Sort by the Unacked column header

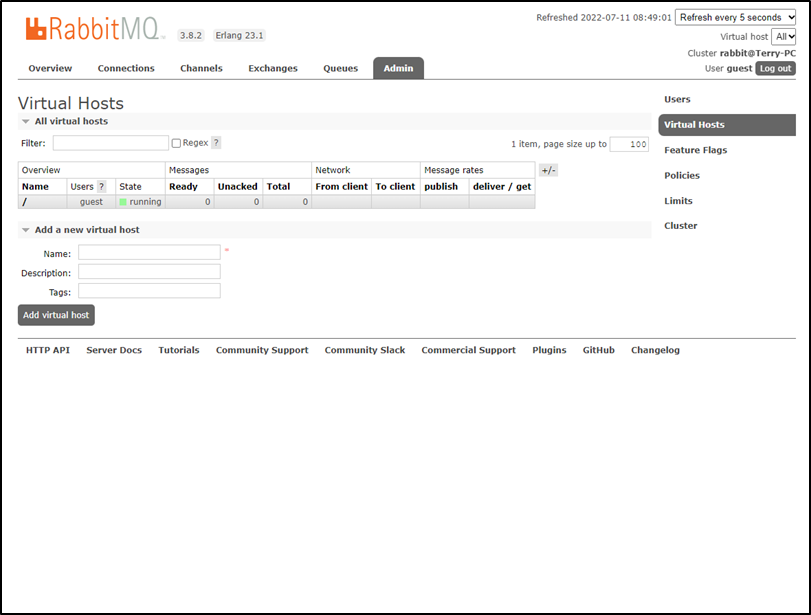pos(237,187)
